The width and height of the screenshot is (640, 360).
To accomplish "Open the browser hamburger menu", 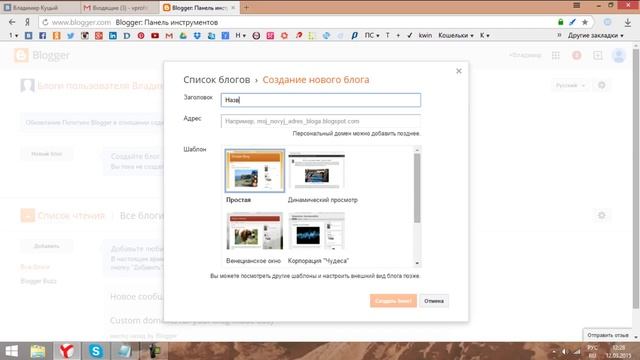I will coord(577,5).
